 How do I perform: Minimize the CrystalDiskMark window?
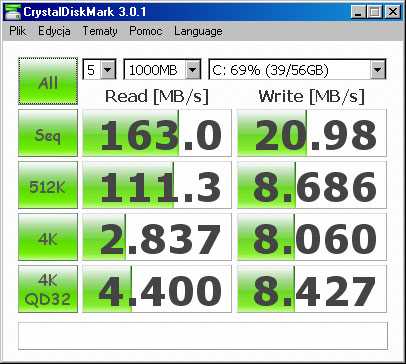pos(359,13)
